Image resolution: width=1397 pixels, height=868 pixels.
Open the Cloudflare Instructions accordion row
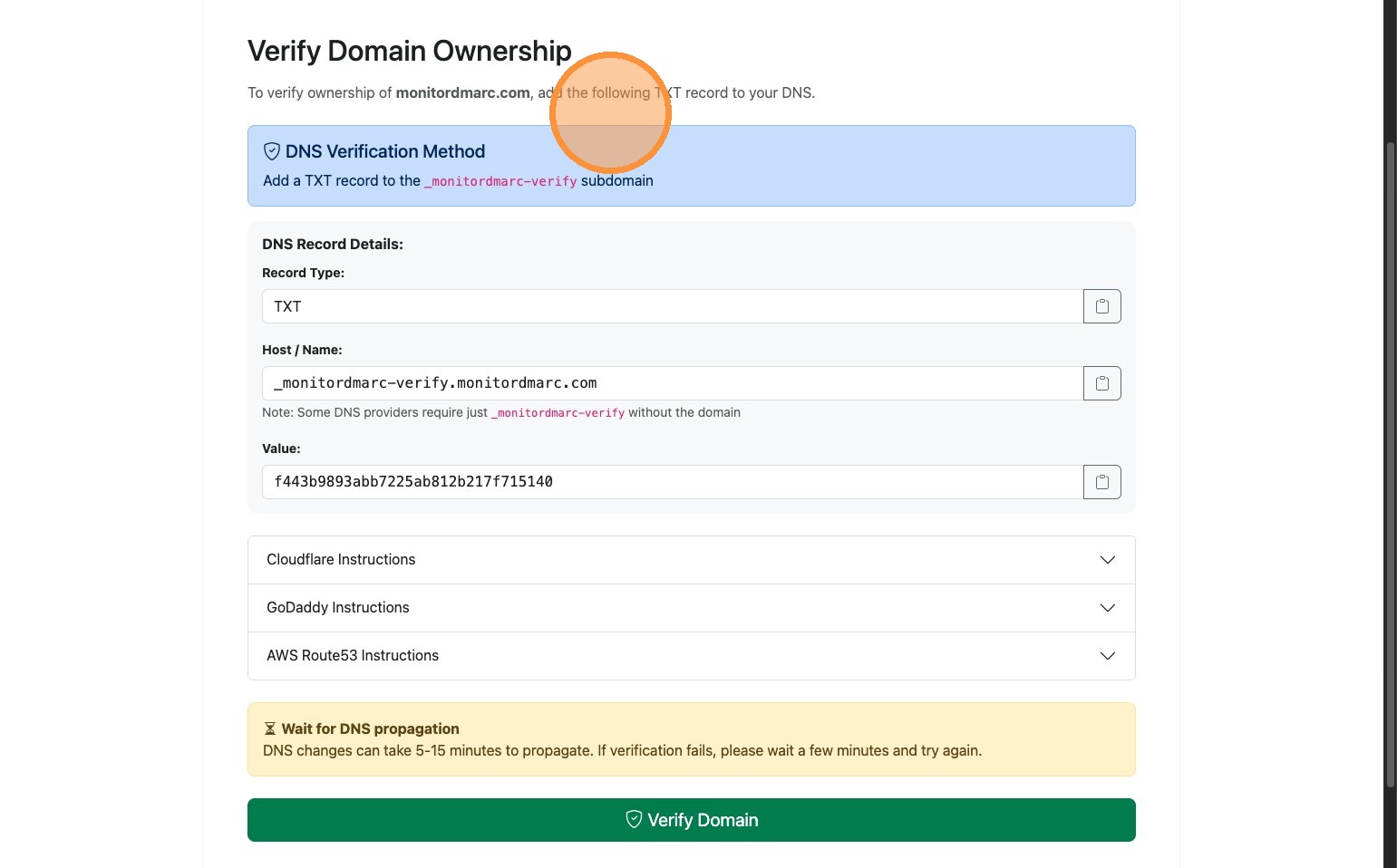[x=691, y=560]
